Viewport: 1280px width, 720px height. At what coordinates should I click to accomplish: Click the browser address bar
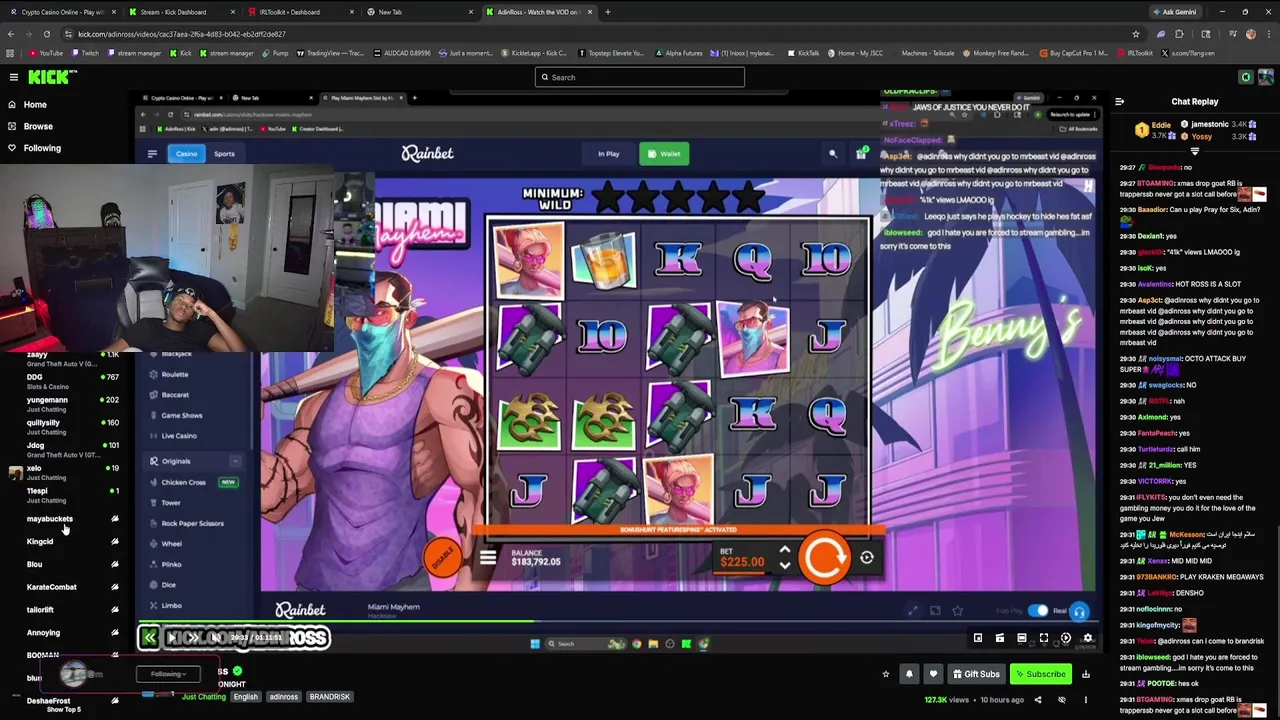(x=600, y=34)
